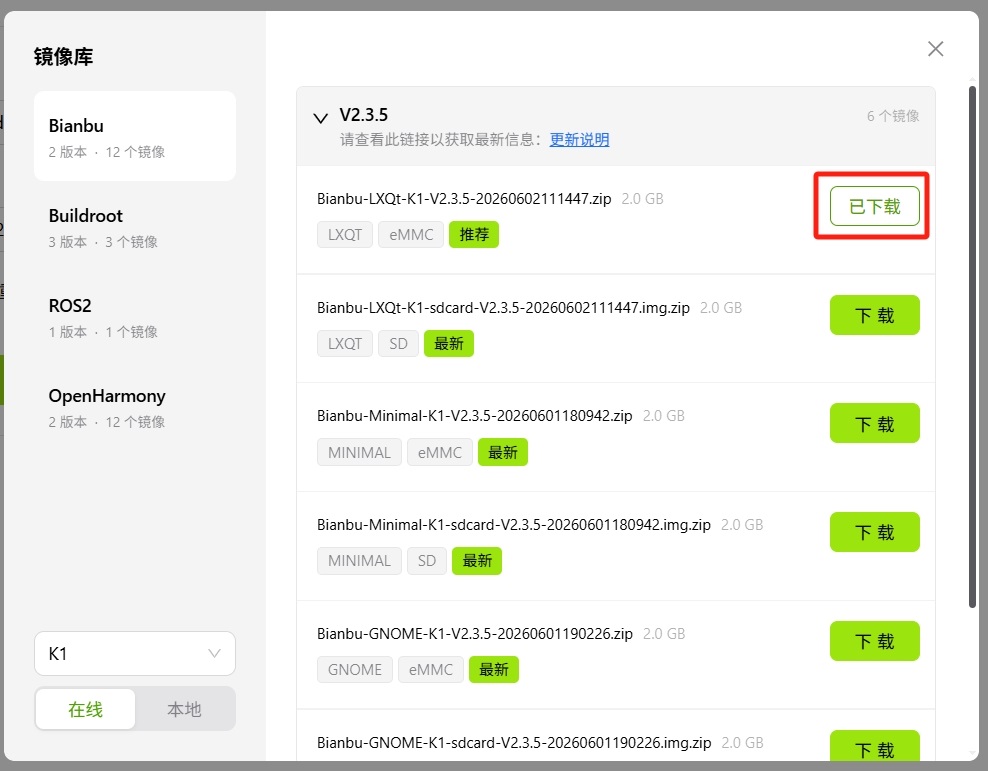Screen dimensions: 988x771
Task: Switch to the 在线 online tab
Action: (x=85, y=709)
